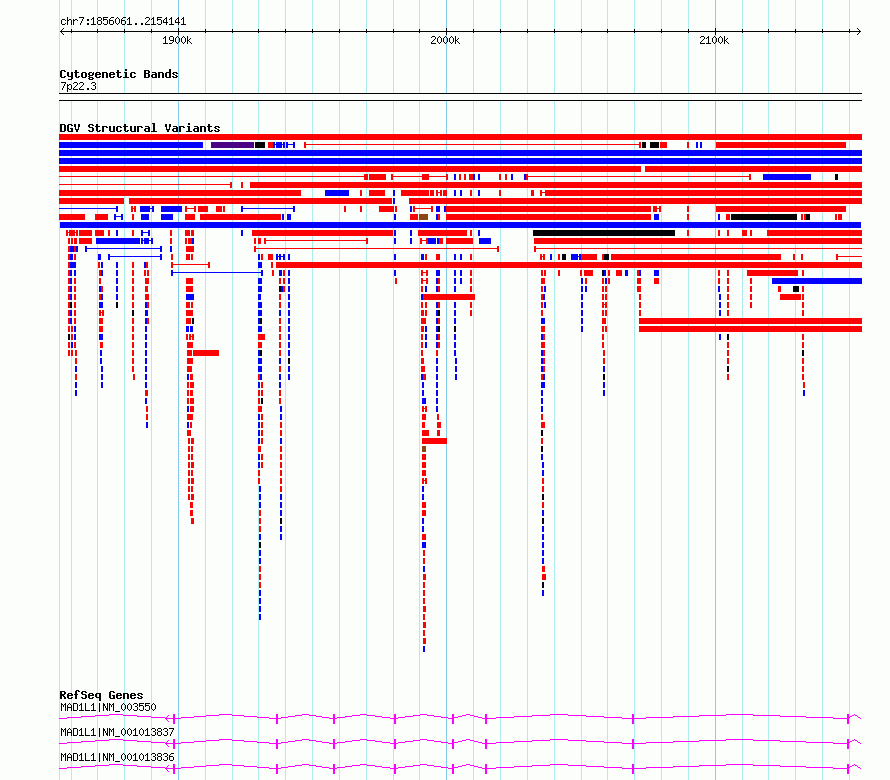Open the RefSeq Genes track title
Image resolution: width=890 pixels, height=780 pixels.
click(x=101, y=695)
